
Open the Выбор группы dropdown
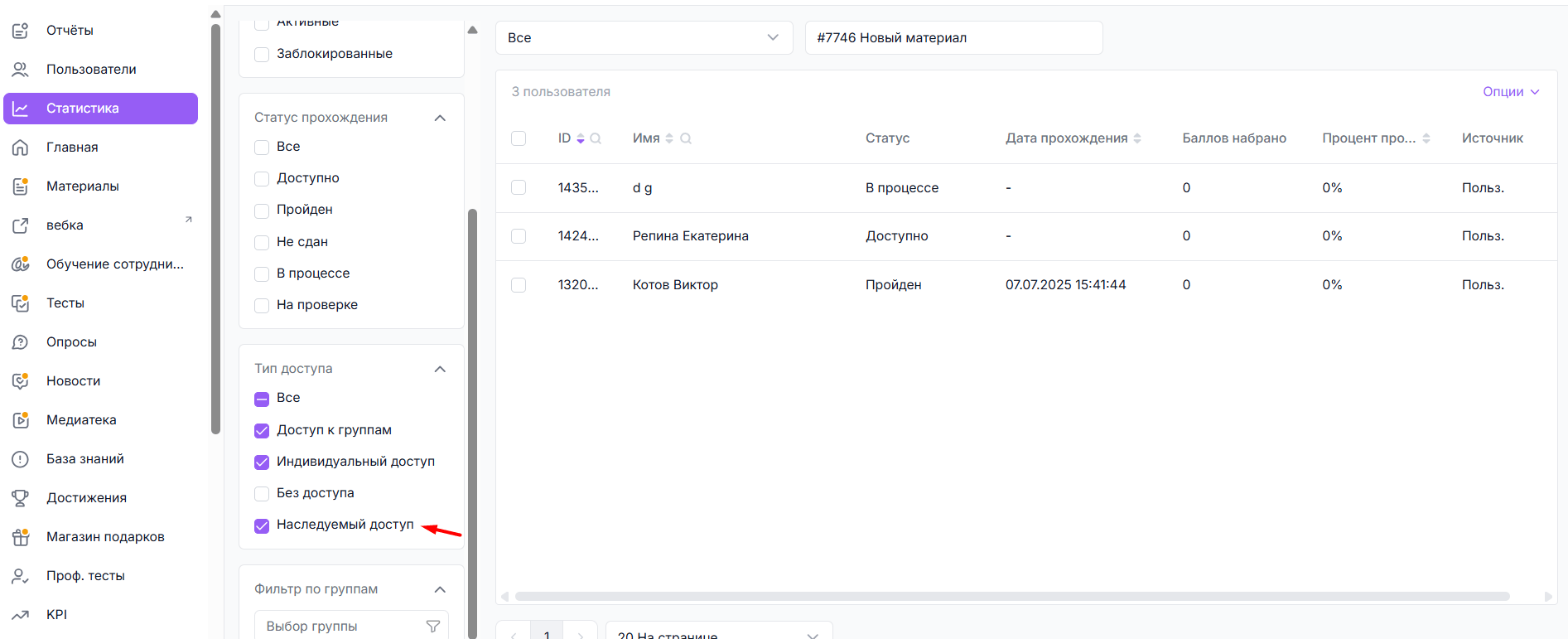coord(351,627)
